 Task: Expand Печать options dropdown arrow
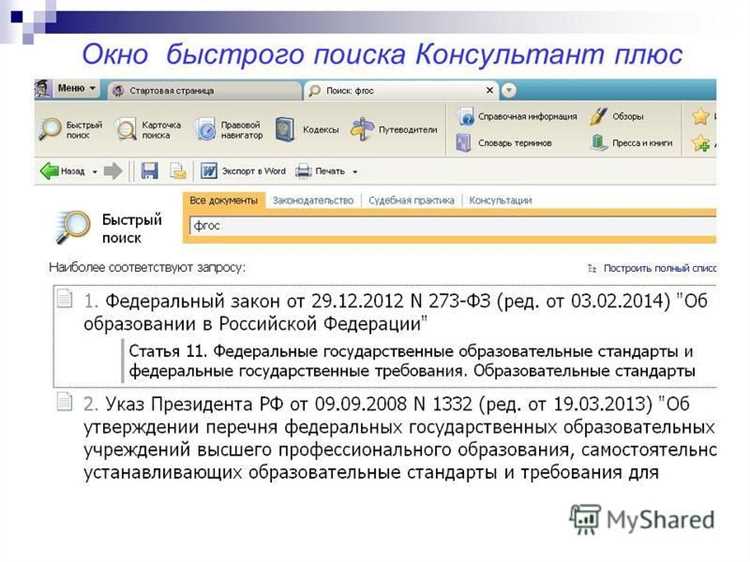click(355, 172)
